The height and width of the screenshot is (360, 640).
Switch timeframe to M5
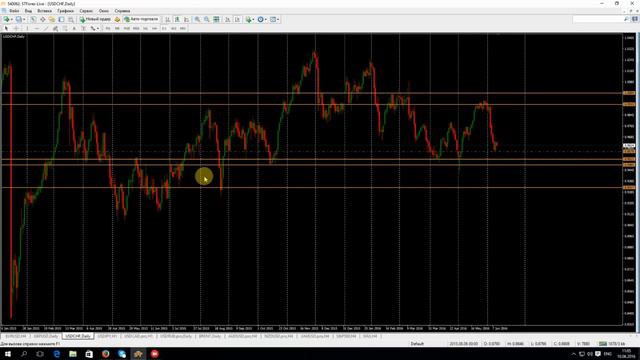pyautogui.click(x=117, y=28)
